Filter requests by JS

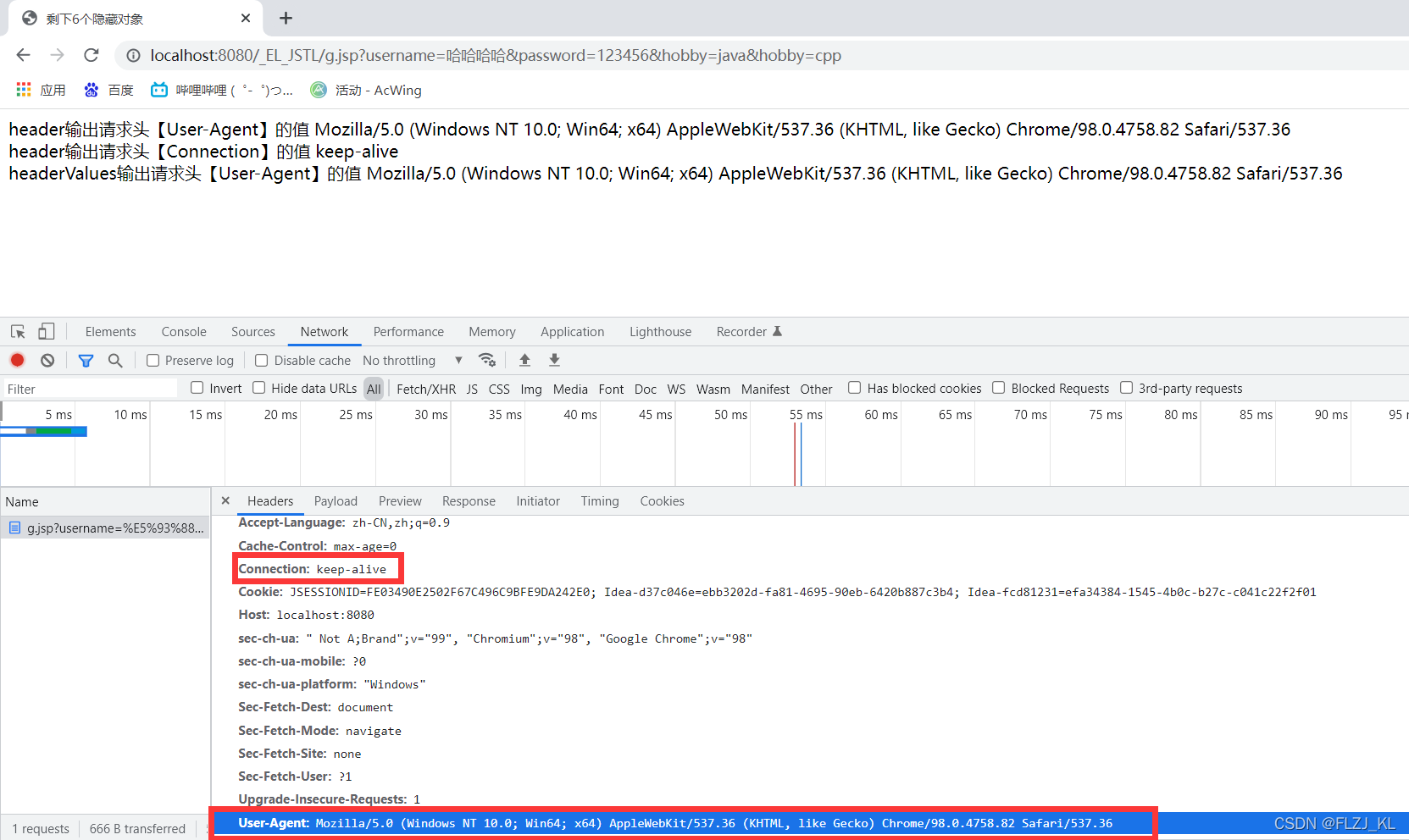coord(472,389)
